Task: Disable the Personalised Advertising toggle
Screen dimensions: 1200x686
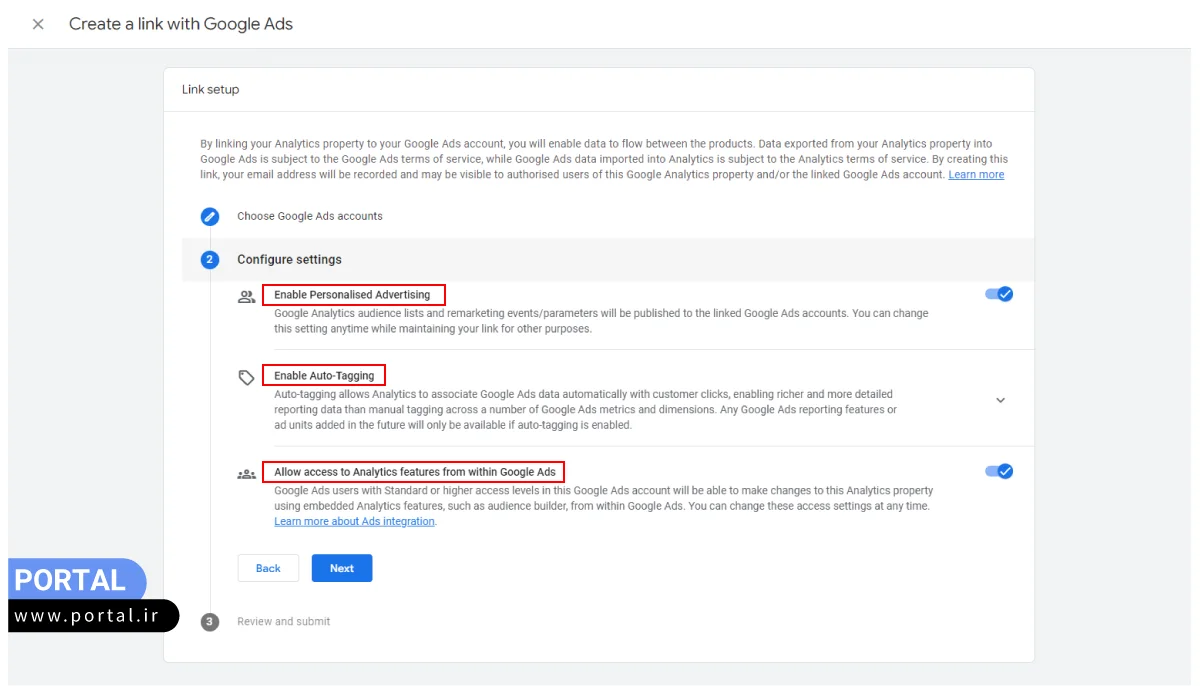Action: tap(999, 294)
